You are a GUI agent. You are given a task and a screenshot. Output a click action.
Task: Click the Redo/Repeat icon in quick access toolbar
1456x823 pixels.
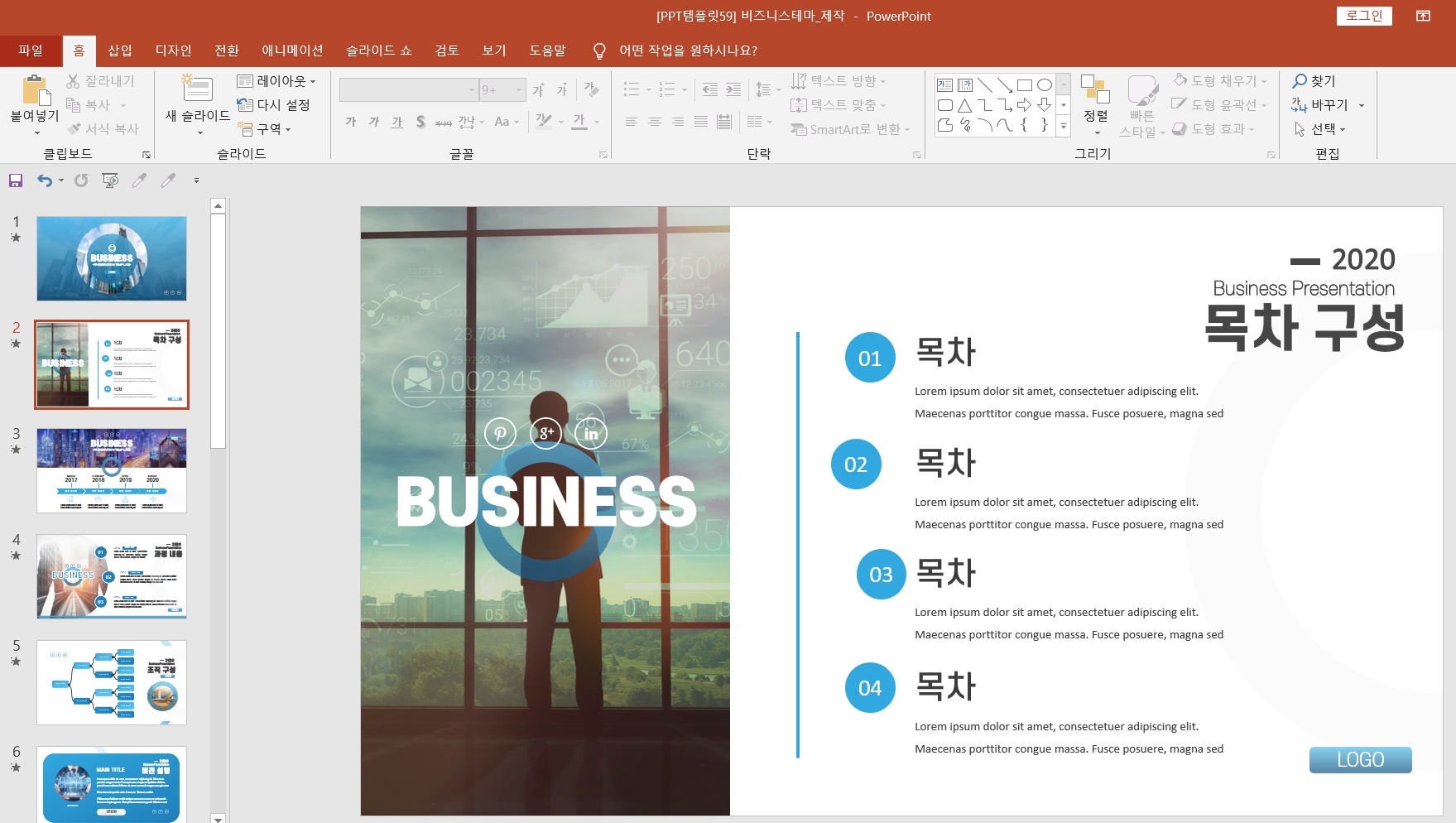(x=81, y=180)
